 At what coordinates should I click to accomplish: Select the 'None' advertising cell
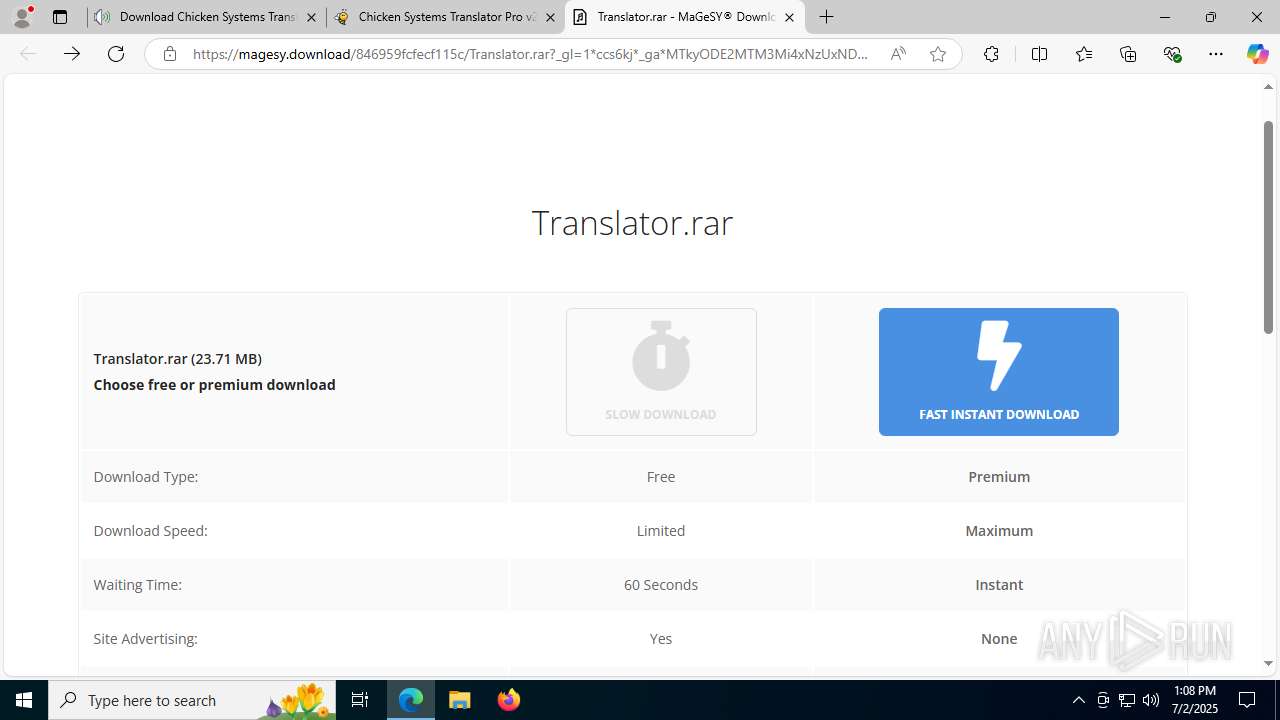click(x=999, y=638)
